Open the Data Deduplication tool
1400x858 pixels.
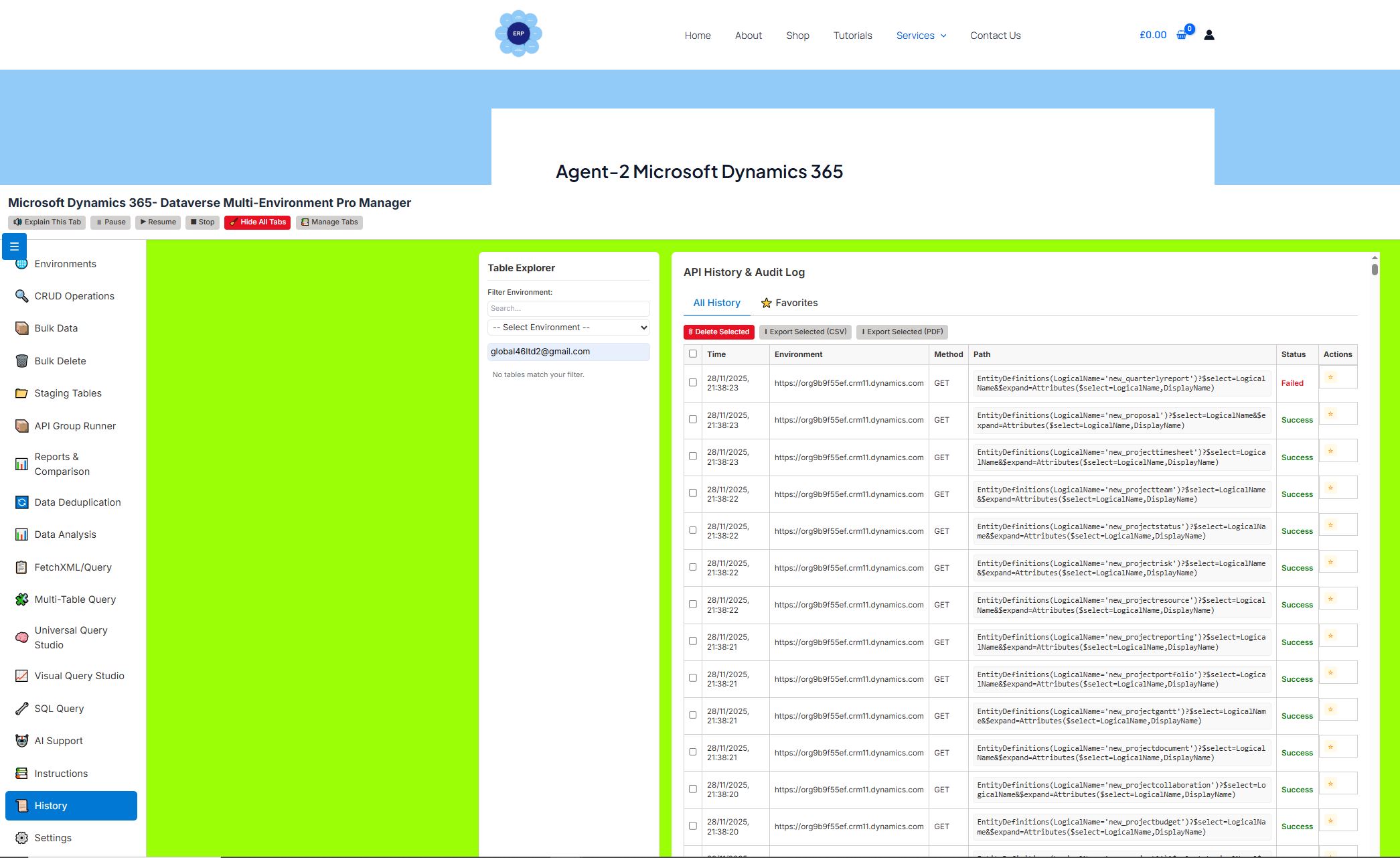(x=78, y=502)
